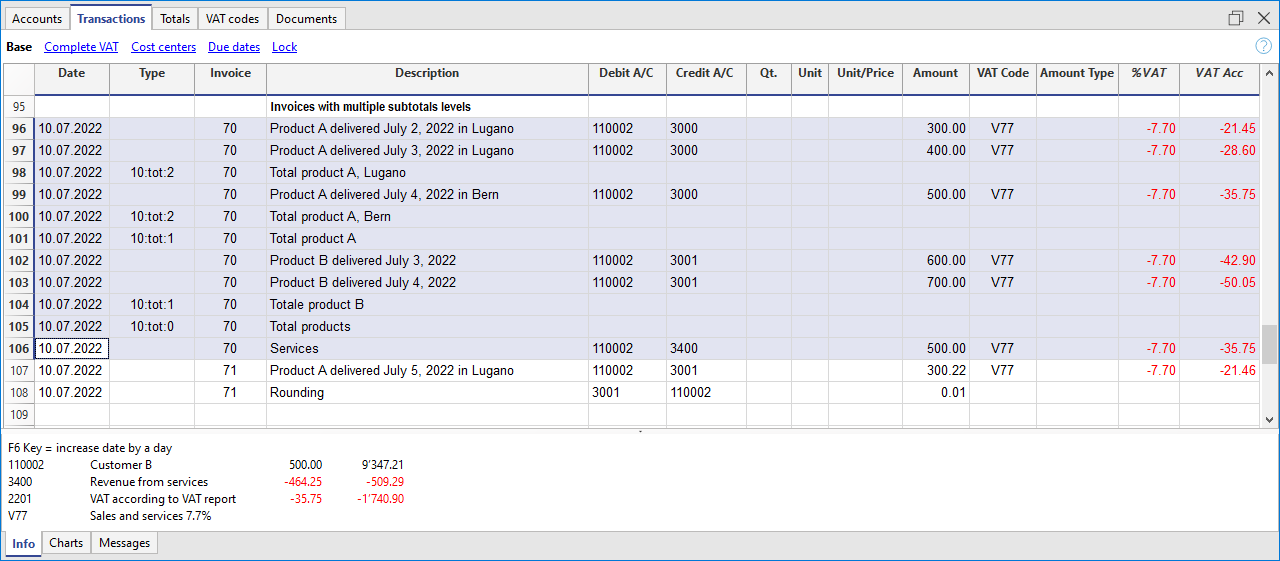This screenshot has width=1280, height=561.
Task: Click 'Sales and services 7.7%' info line
Action: [x=151, y=516]
